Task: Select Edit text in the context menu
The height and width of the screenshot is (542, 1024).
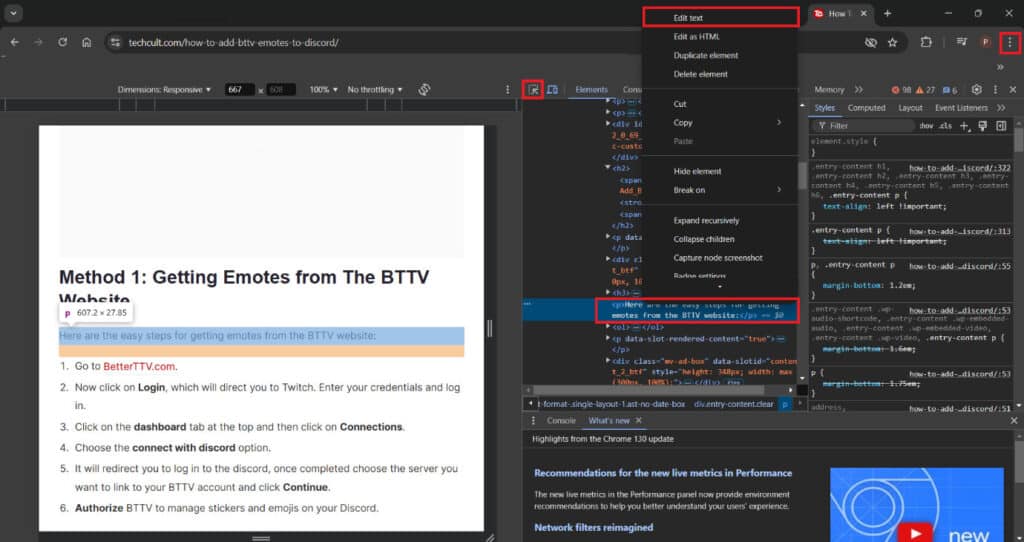Action: click(688, 18)
